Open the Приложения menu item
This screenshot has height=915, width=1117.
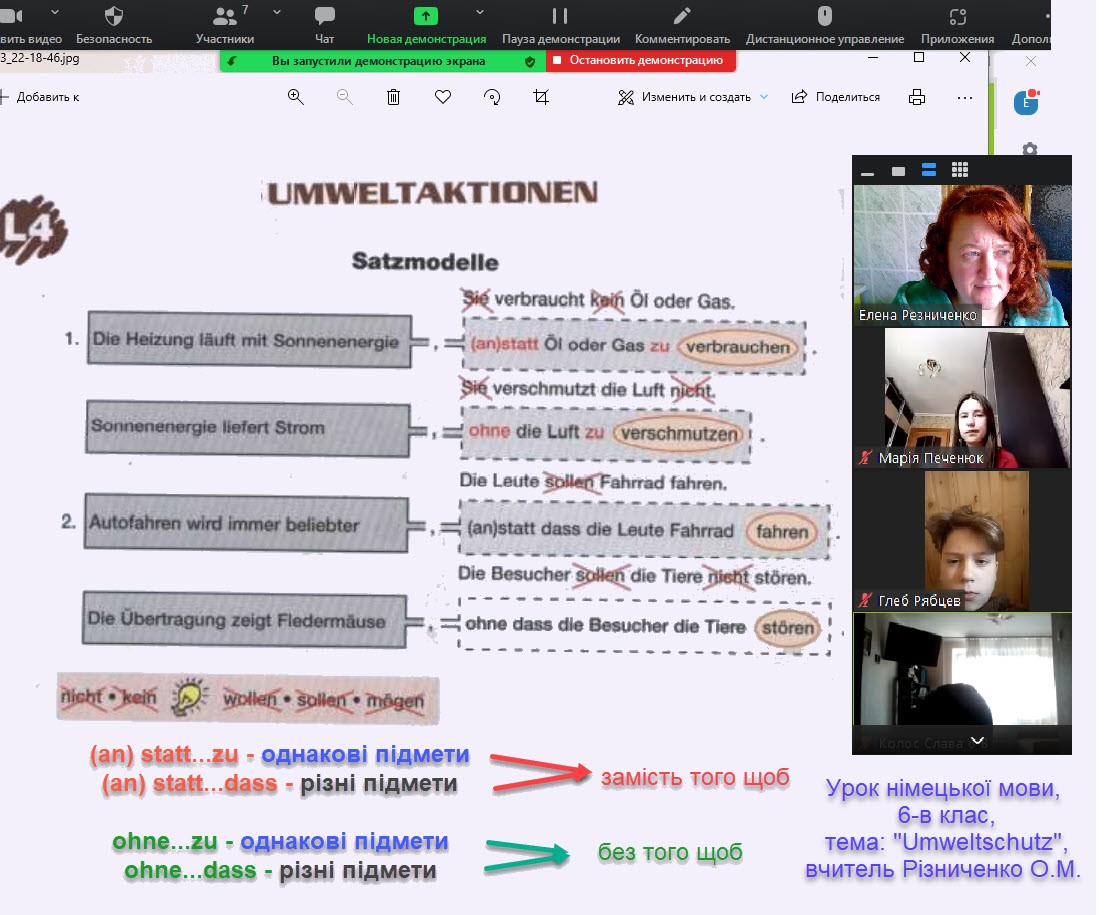[x=957, y=25]
